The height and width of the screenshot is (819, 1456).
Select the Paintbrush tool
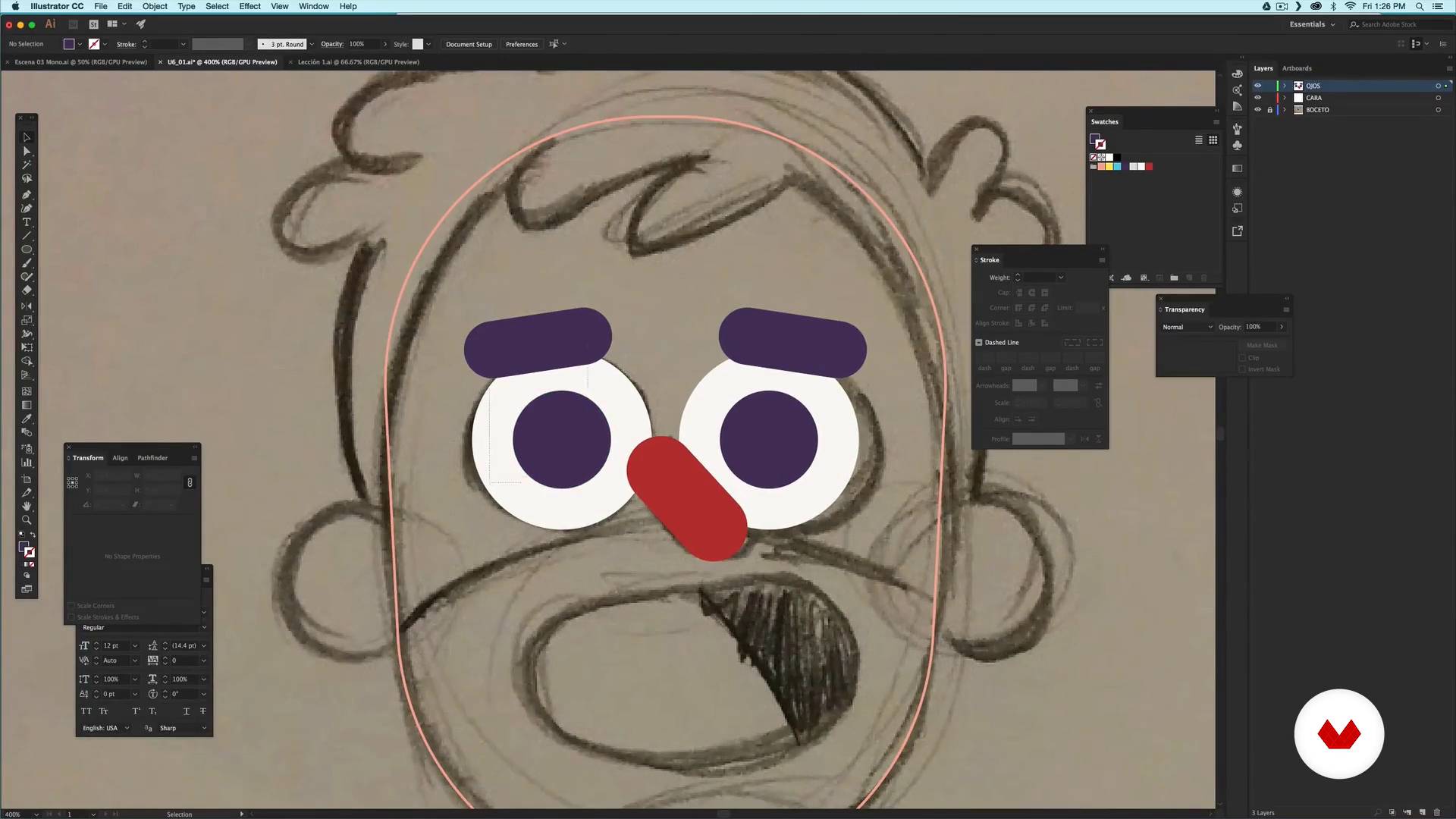(x=27, y=263)
